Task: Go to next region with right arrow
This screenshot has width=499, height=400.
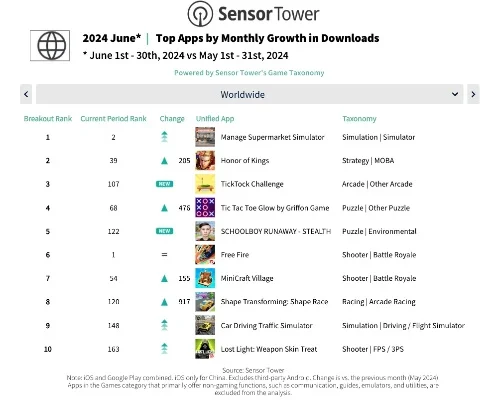Action: click(x=473, y=94)
